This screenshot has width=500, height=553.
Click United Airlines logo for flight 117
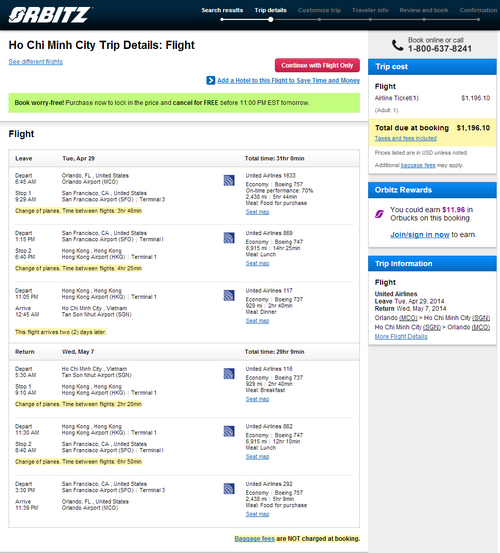pyautogui.click(x=229, y=295)
